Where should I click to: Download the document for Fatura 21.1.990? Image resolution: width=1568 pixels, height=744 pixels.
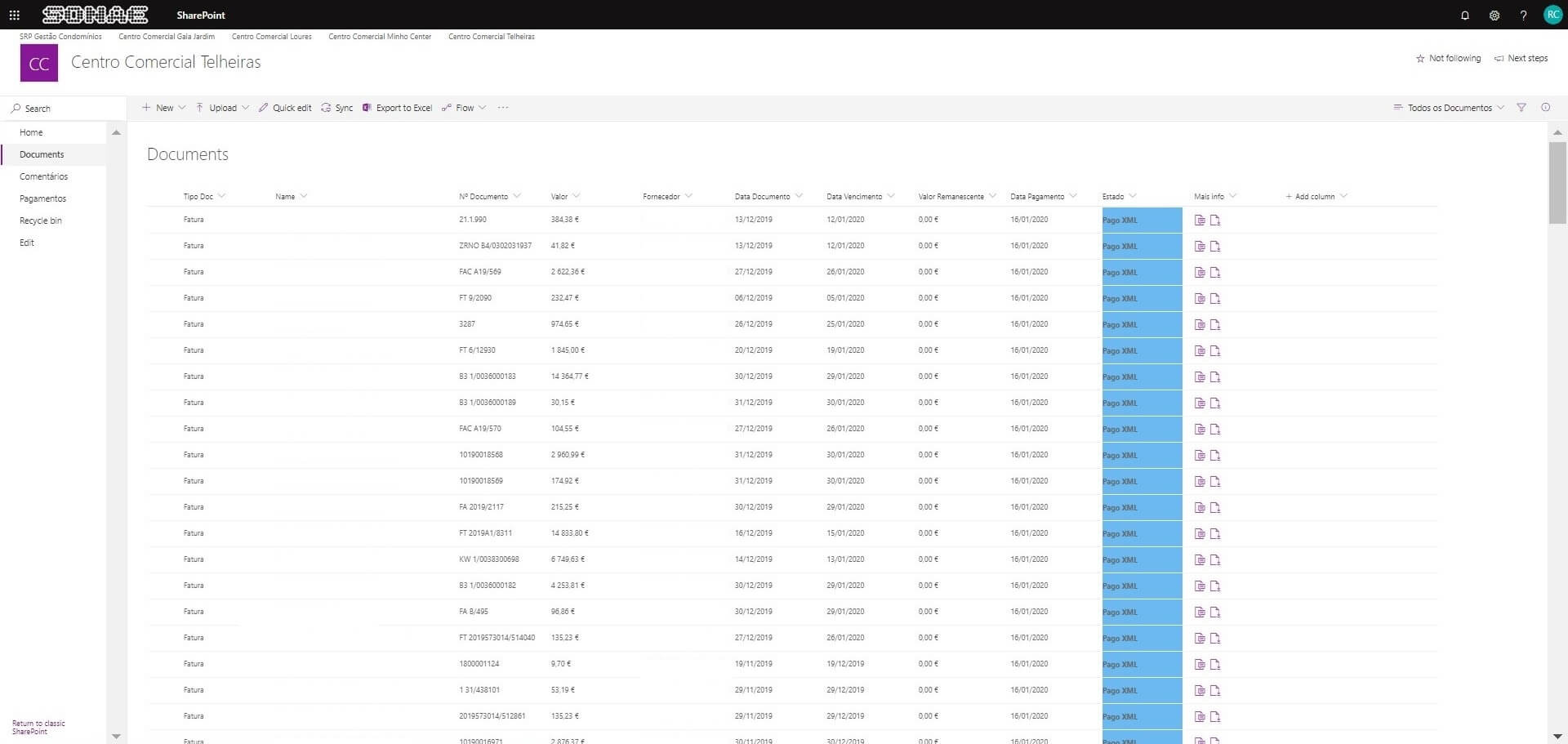point(1214,220)
